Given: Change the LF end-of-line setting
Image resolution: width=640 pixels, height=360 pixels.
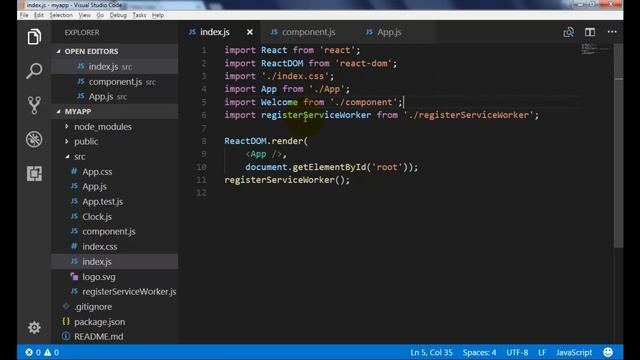Looking at the screenshot, I should (x=542, y=352).
